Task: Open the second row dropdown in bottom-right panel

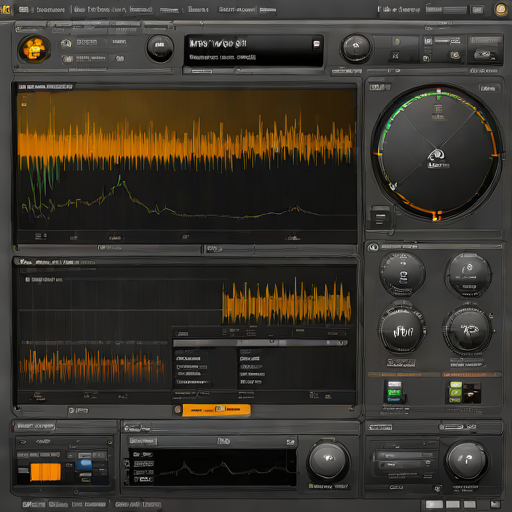Action: (x=404, y=464)
